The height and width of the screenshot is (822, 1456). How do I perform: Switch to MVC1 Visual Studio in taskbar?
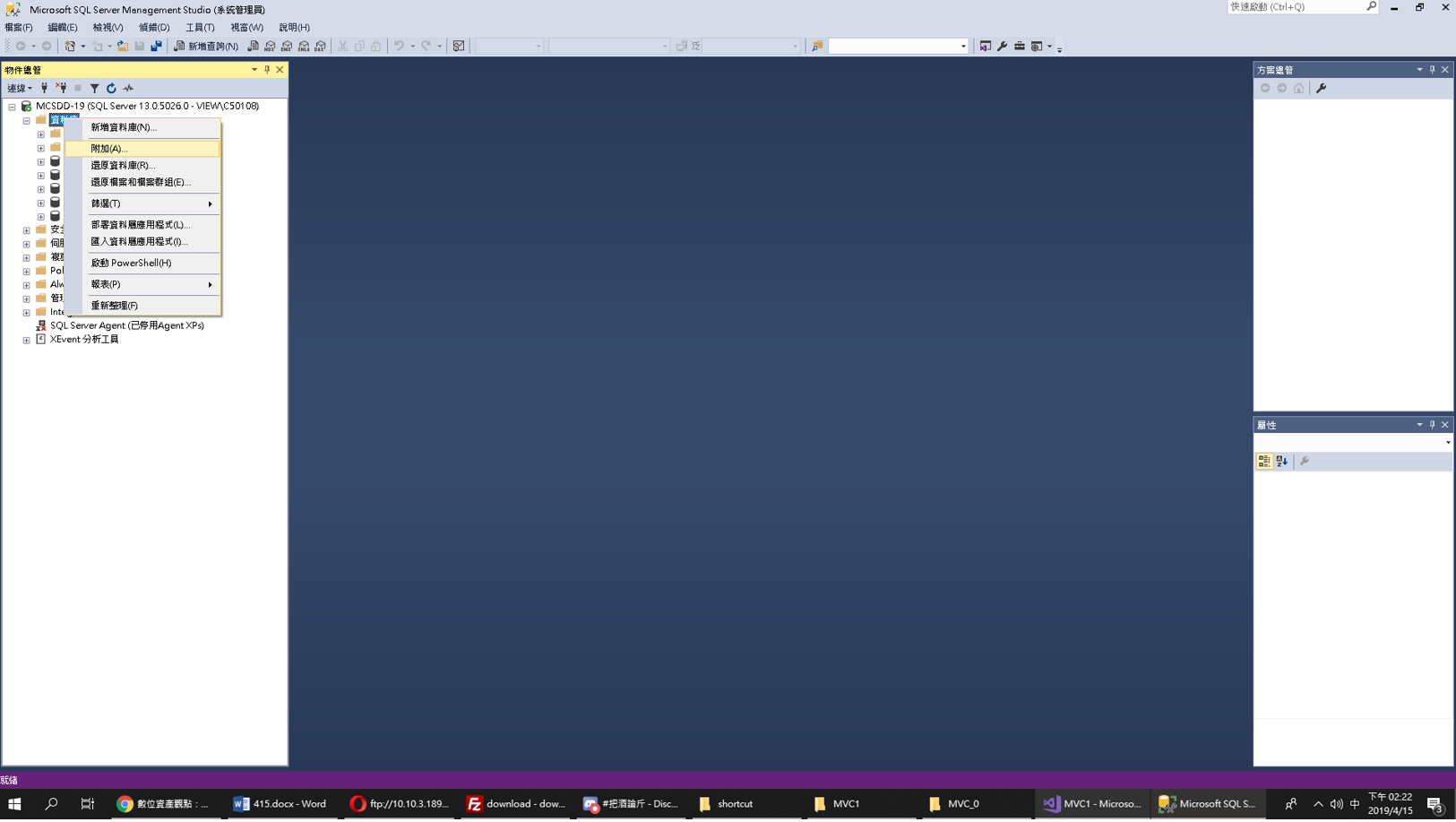pos(1092,804)
